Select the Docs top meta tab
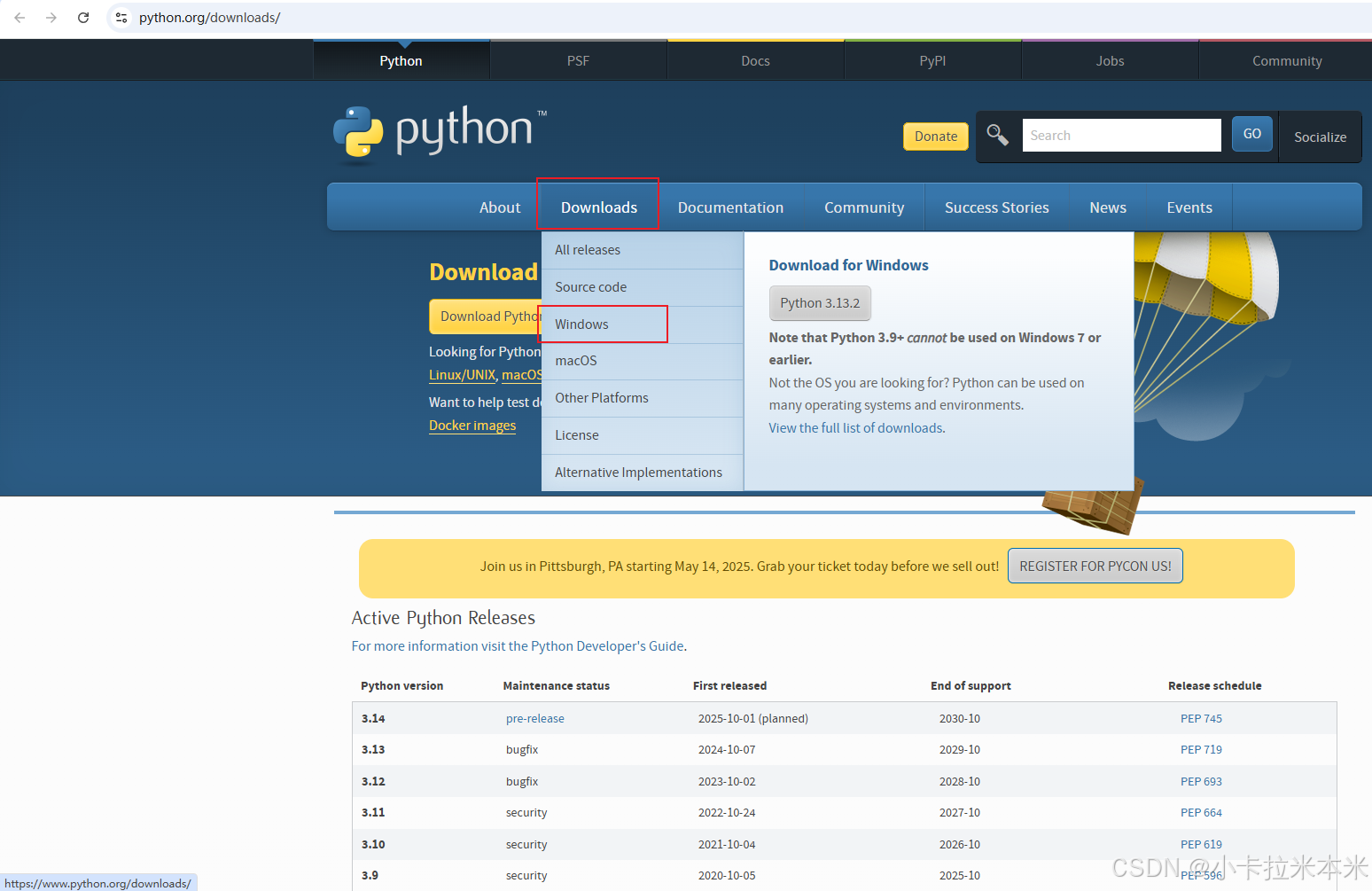This screenshot has width=1372, height=891. coord(755,61)
